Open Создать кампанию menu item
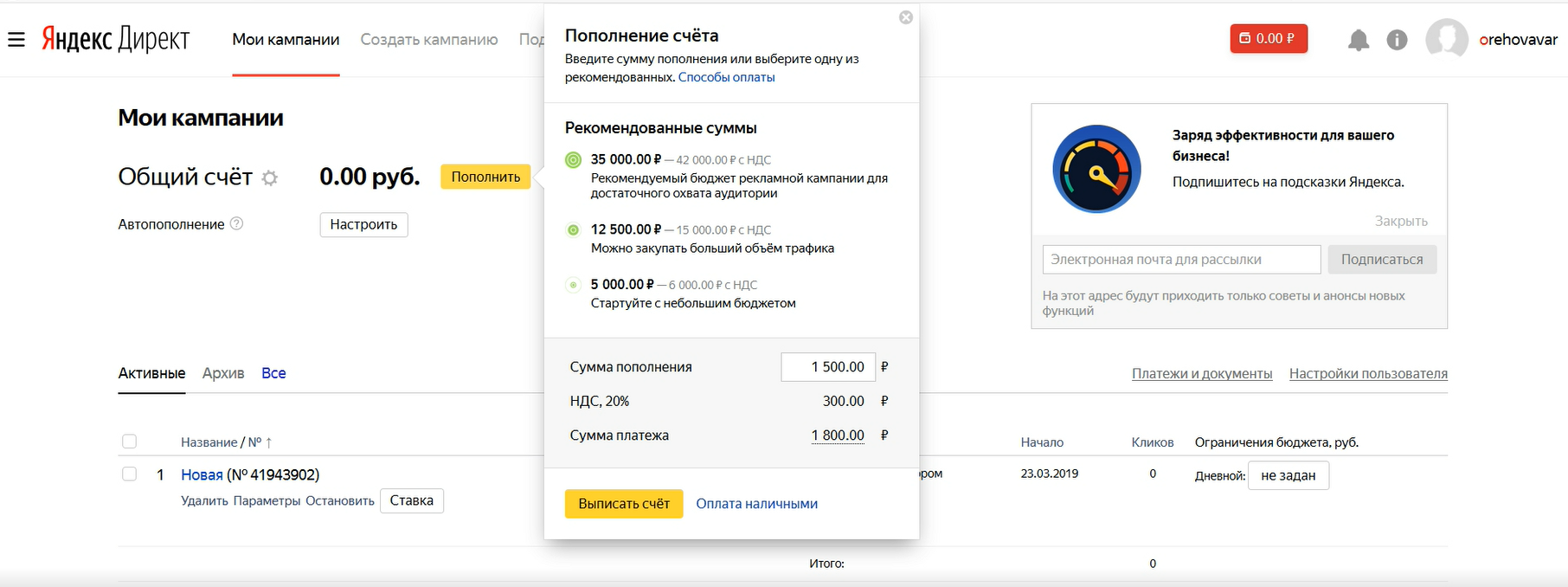This screenshot has height=587, width=1568. click(x=429, y=40)
